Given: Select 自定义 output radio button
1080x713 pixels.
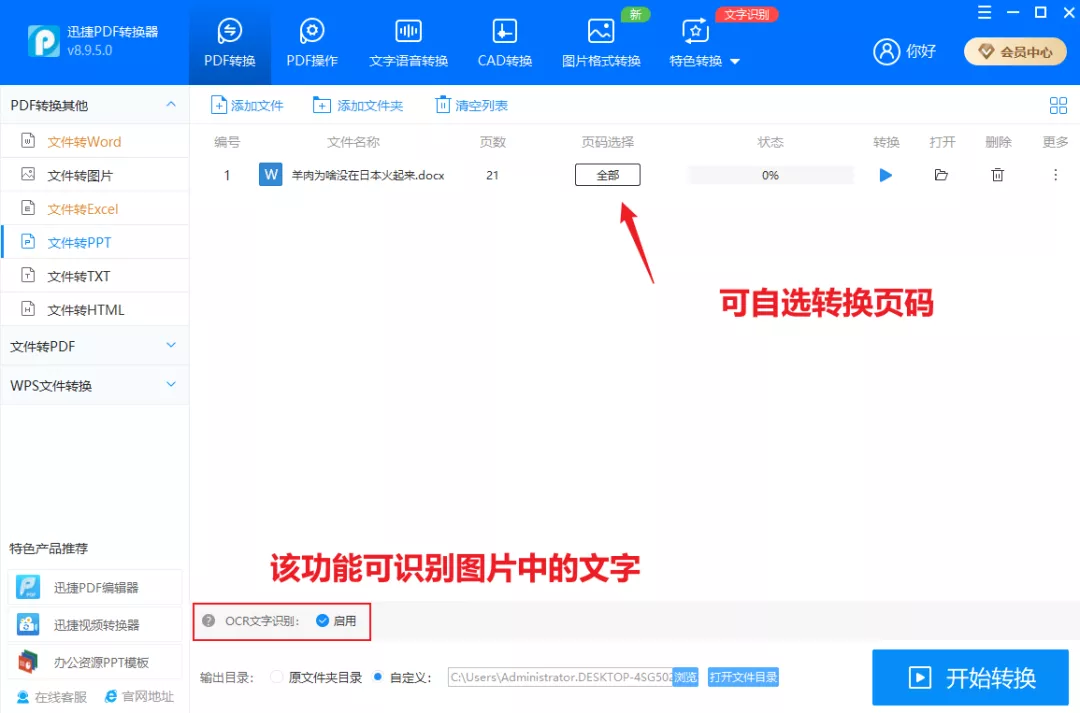Looking at the screenshot, I should [x=377, y=677].
